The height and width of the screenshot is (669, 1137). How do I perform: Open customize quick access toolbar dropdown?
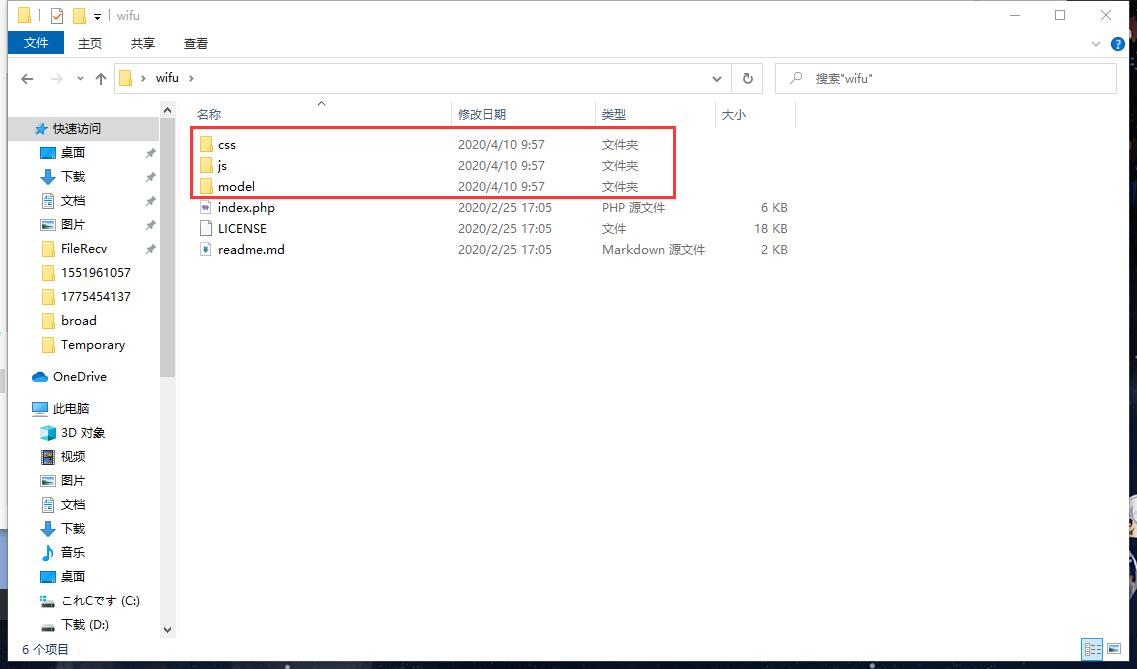(x=97, y=16)
